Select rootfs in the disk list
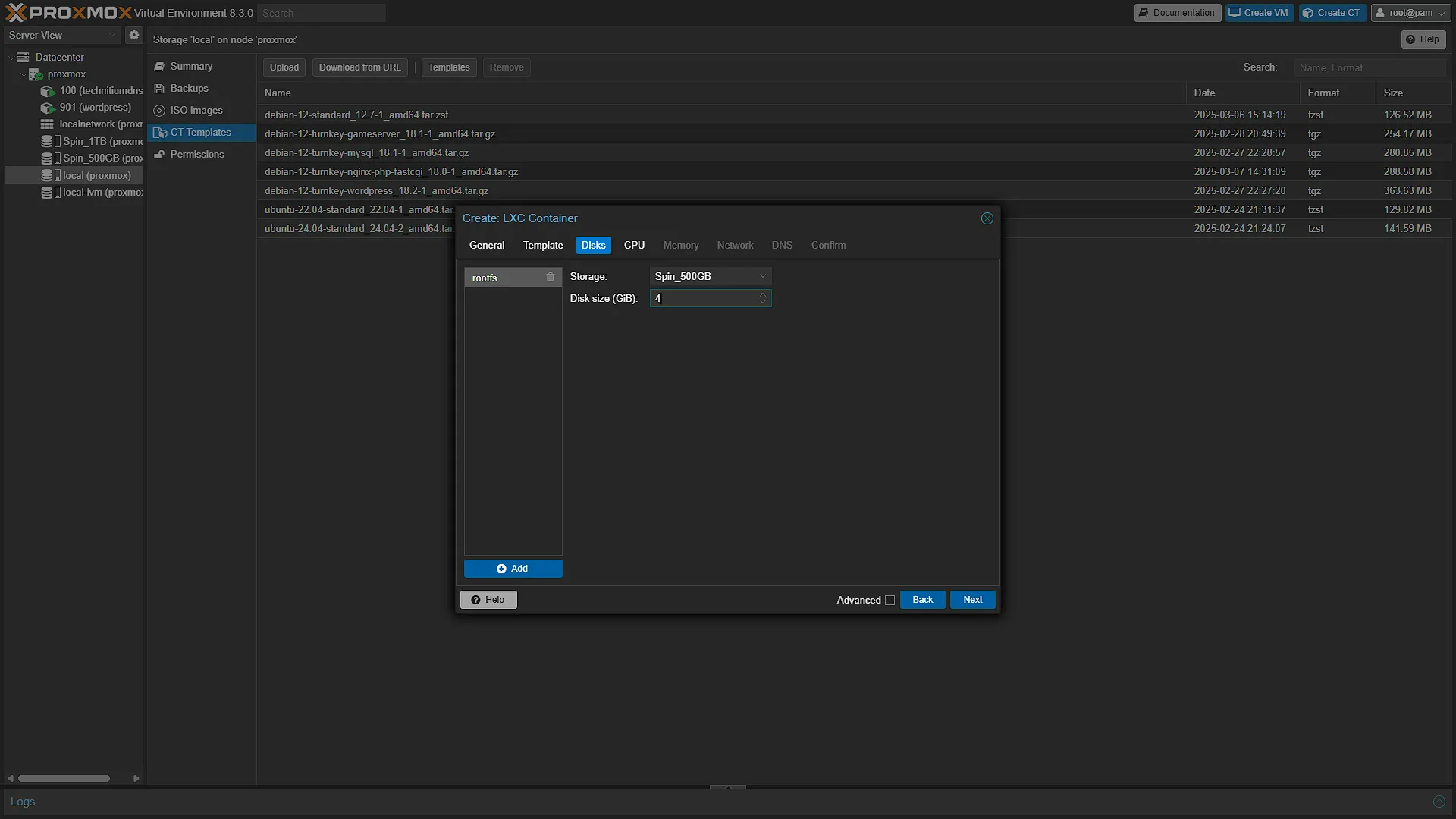The width and height of the screenshot is (1456, 819). [513, 278]
